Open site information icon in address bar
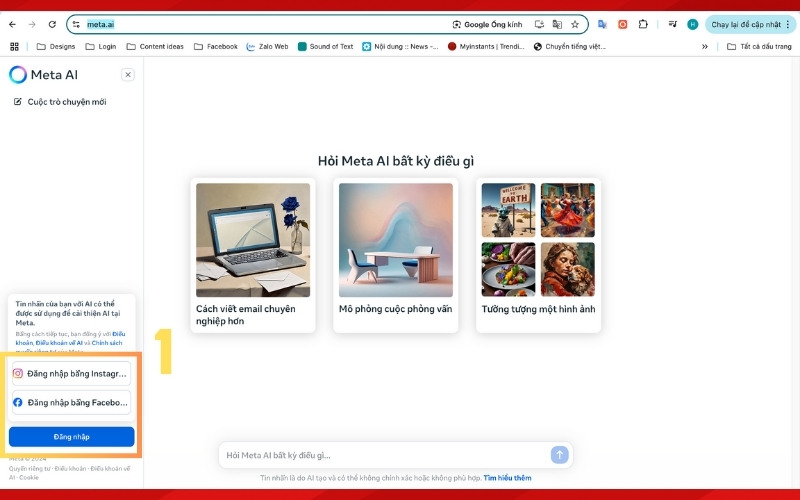Screen dimensions: 800x500 pos(76,24)
